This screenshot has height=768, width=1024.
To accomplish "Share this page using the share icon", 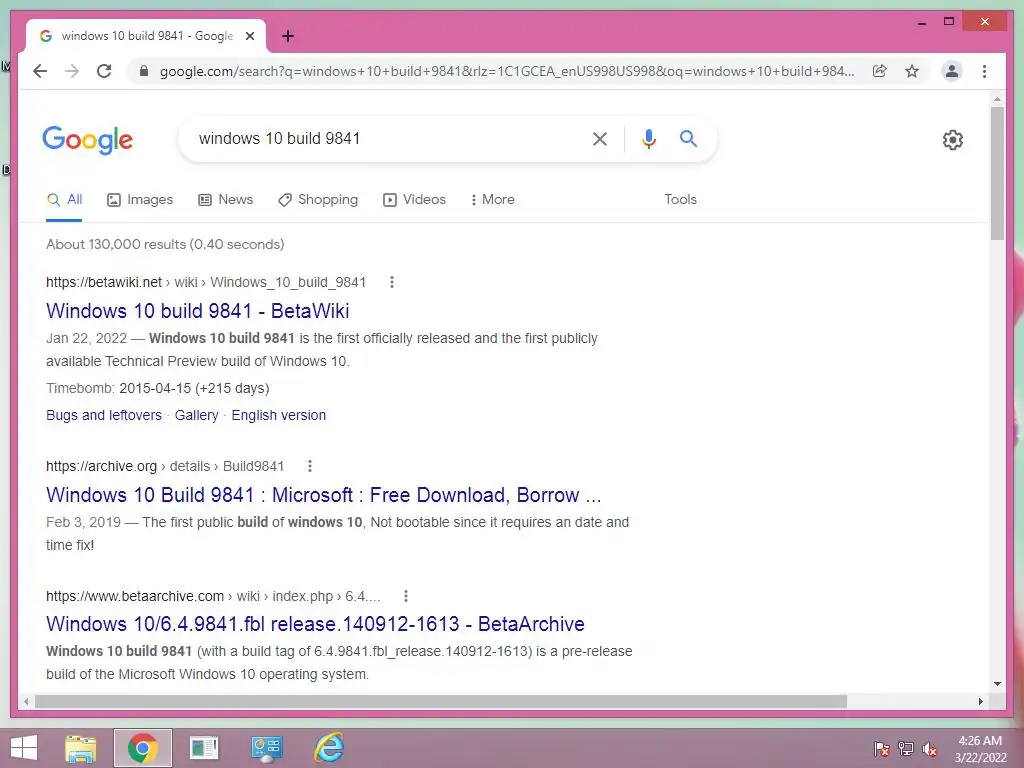I will pyautogui.click(x=880, y=71).
